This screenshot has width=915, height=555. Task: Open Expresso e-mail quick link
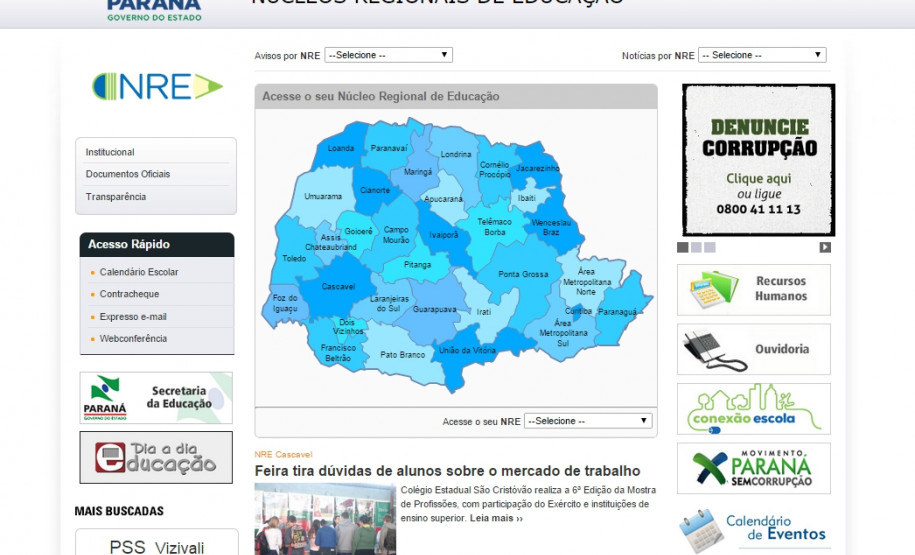133,317
